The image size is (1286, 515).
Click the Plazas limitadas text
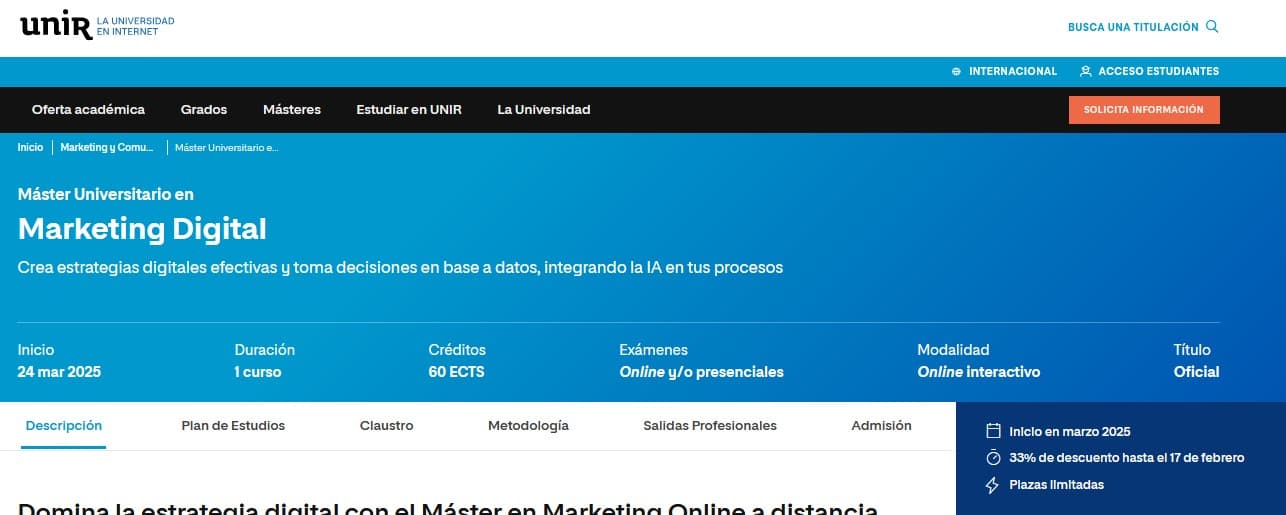(x=1057, y=485)
